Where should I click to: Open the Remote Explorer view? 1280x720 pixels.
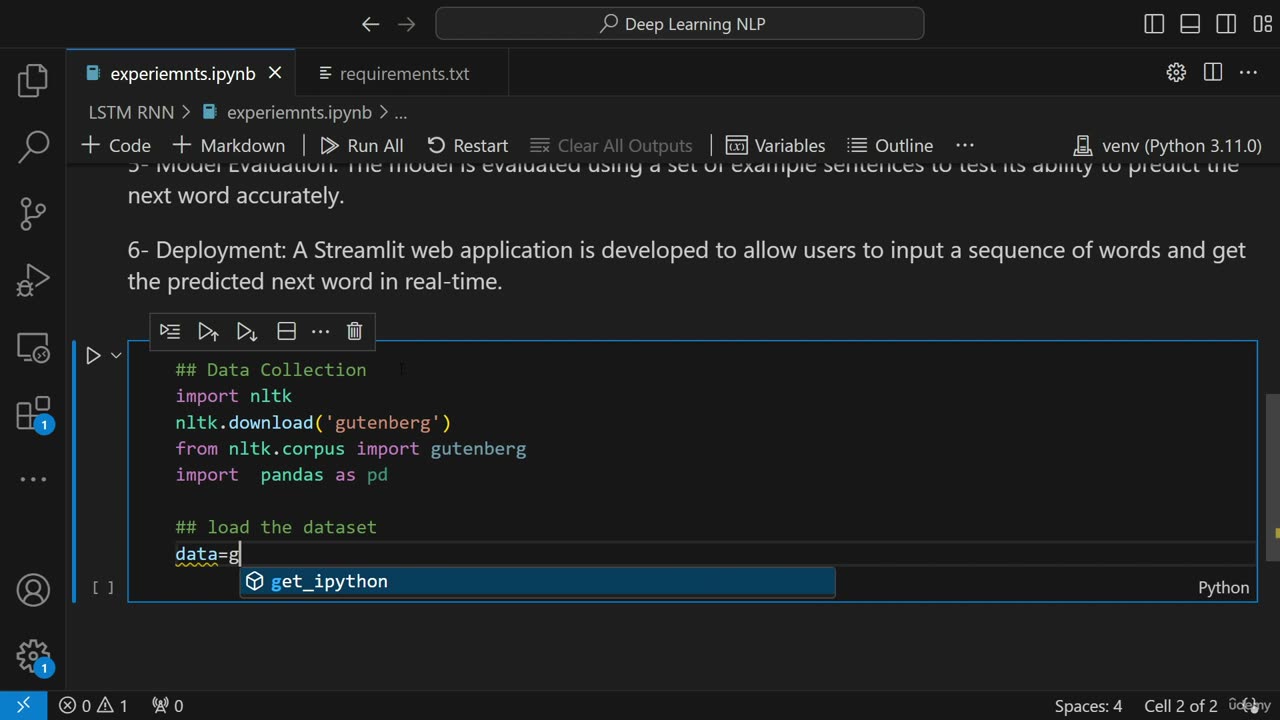[x=33, y=348]
